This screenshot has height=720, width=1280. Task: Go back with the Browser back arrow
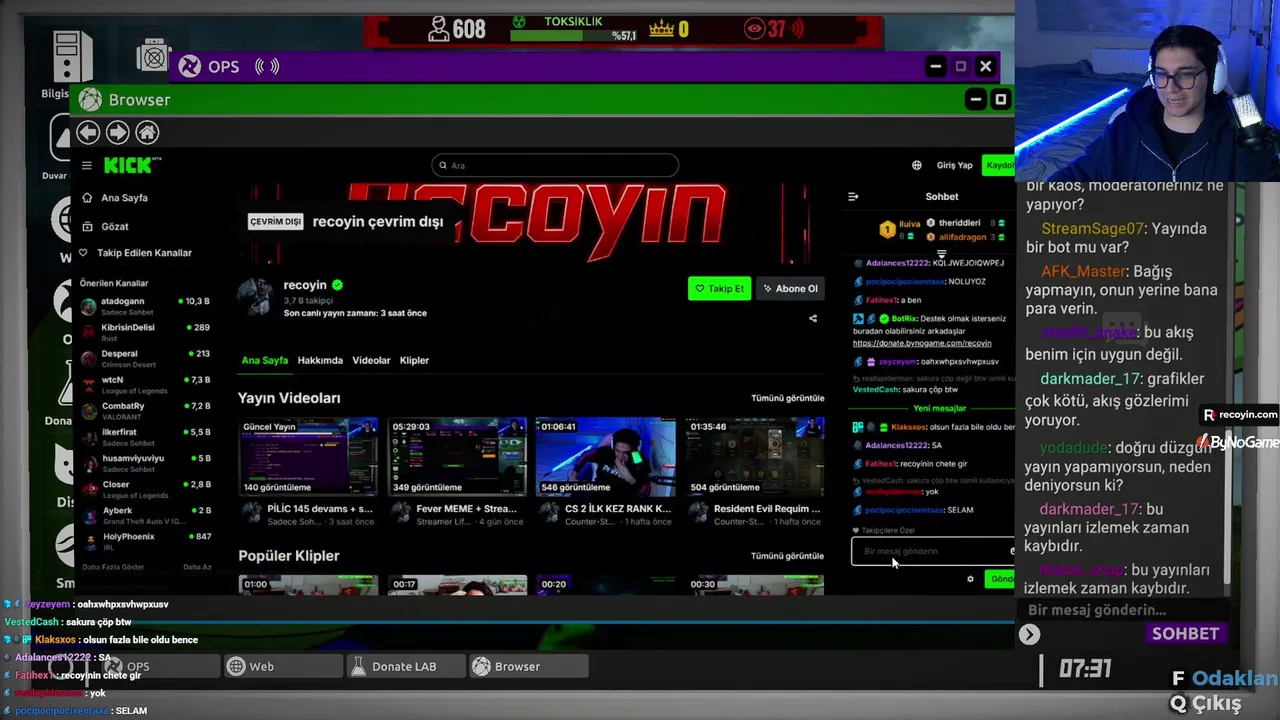88,132
